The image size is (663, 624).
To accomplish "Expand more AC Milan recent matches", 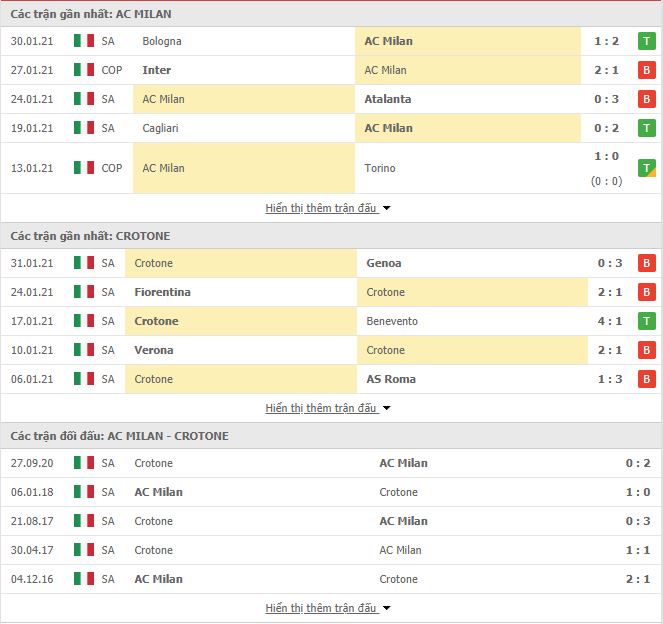I will pyautogui.click(x=328, y=208).
